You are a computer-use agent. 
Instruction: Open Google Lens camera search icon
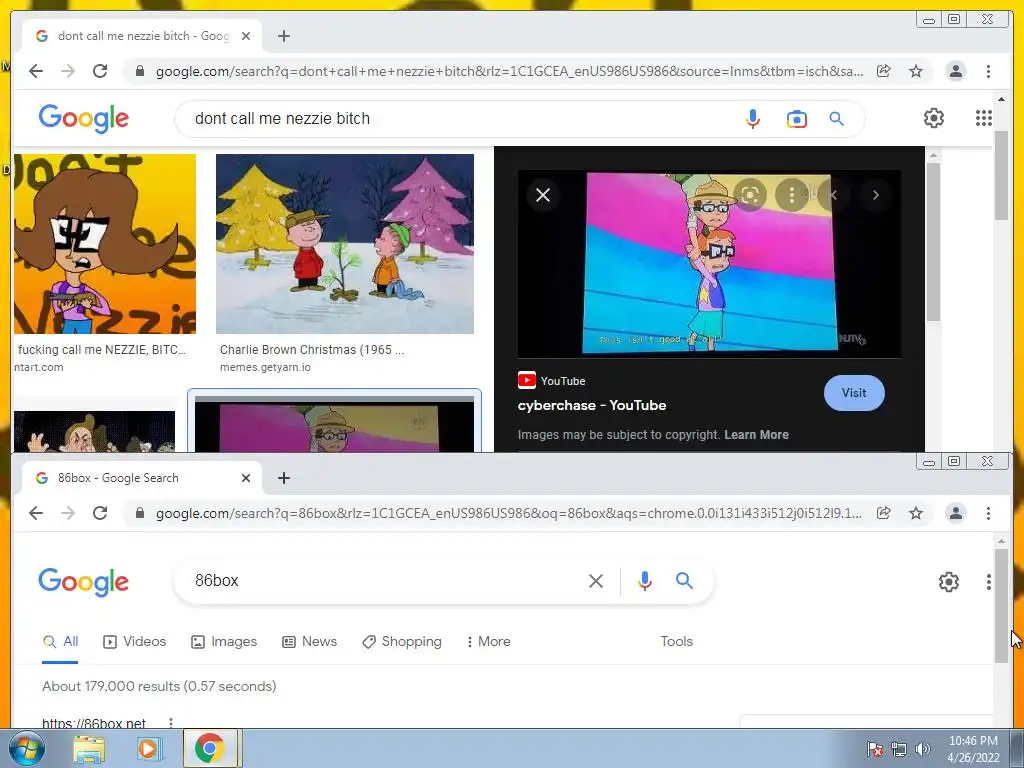(x=797, y=119)
